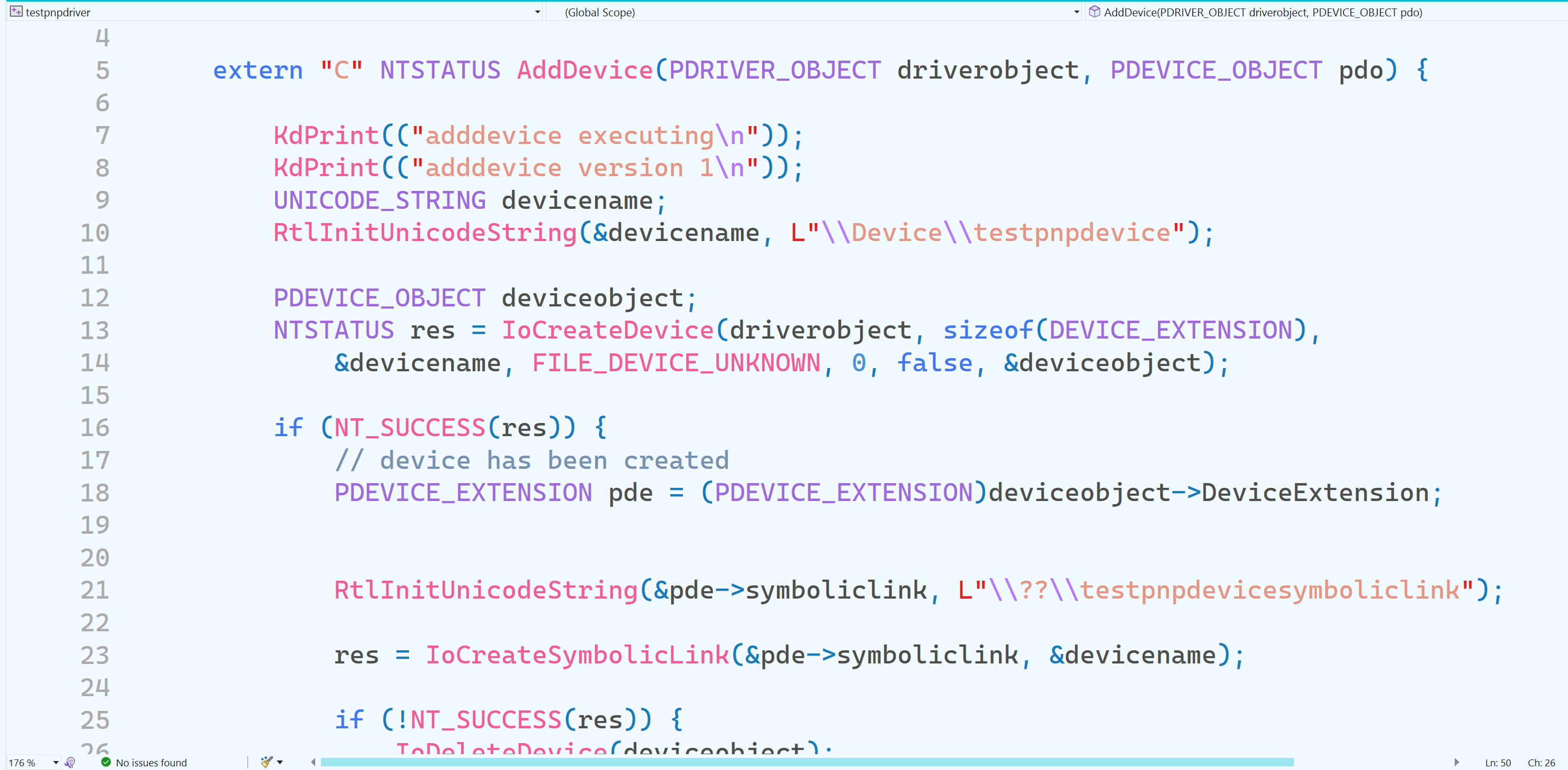Click the horizontal scrollbar thumb
This screenshot has height=770, width=1568.
point(806,762)
